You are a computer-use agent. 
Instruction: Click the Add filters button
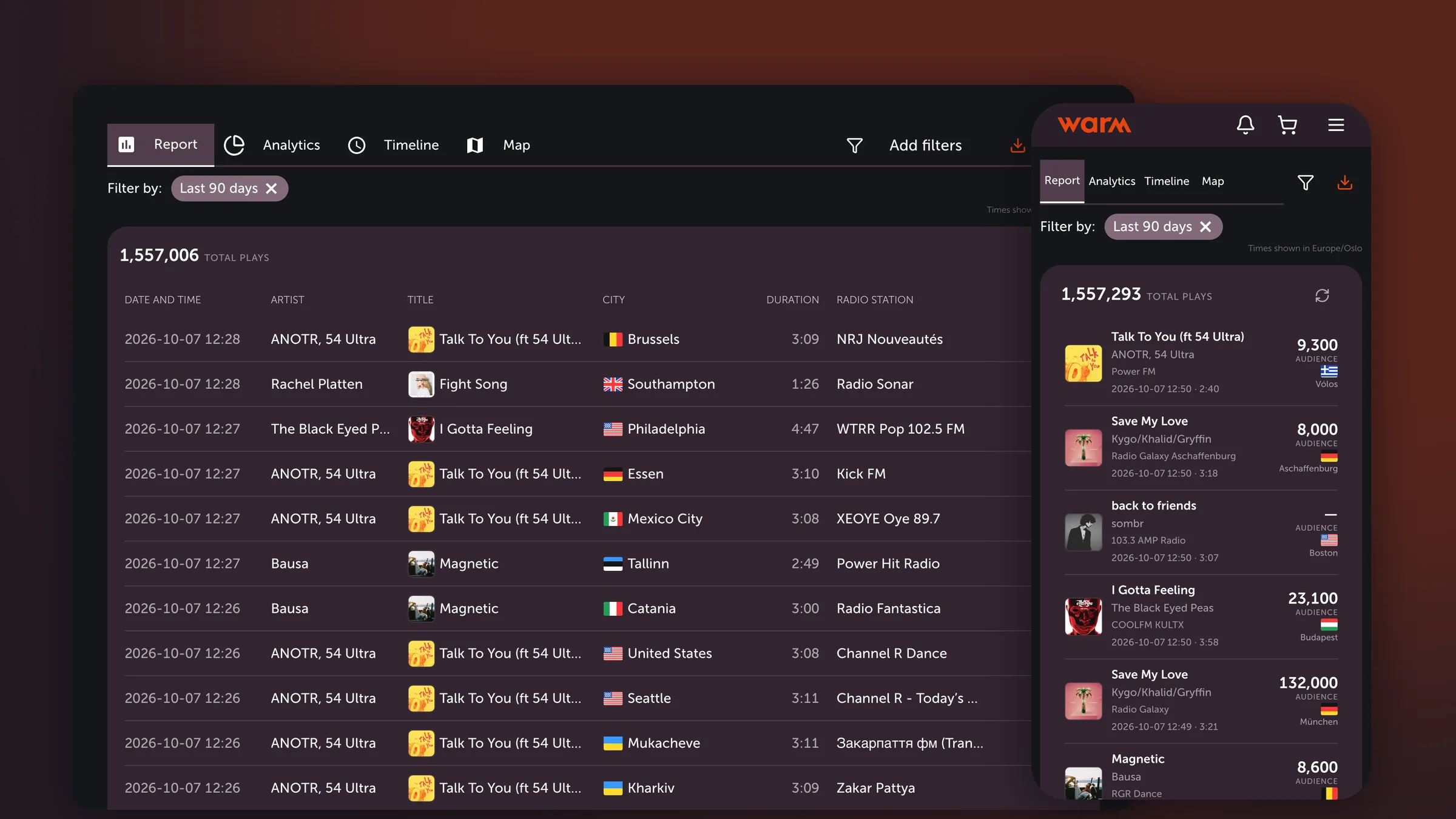click(x=904, y=146)
